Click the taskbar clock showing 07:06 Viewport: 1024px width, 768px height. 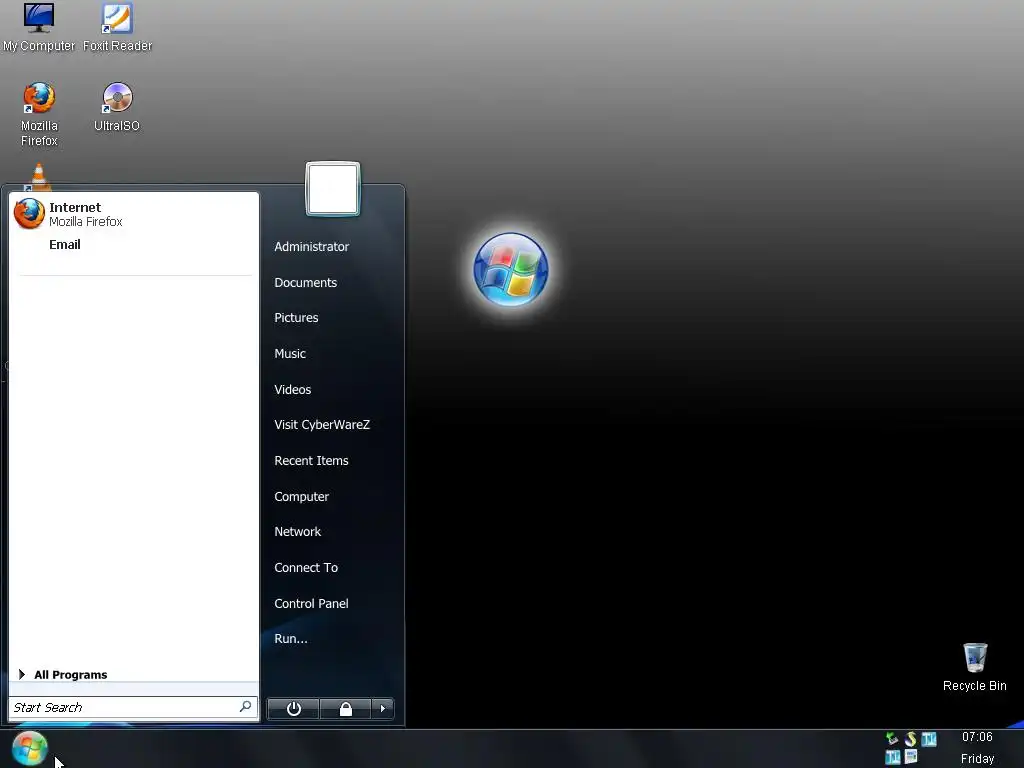(x=977, y=737)
